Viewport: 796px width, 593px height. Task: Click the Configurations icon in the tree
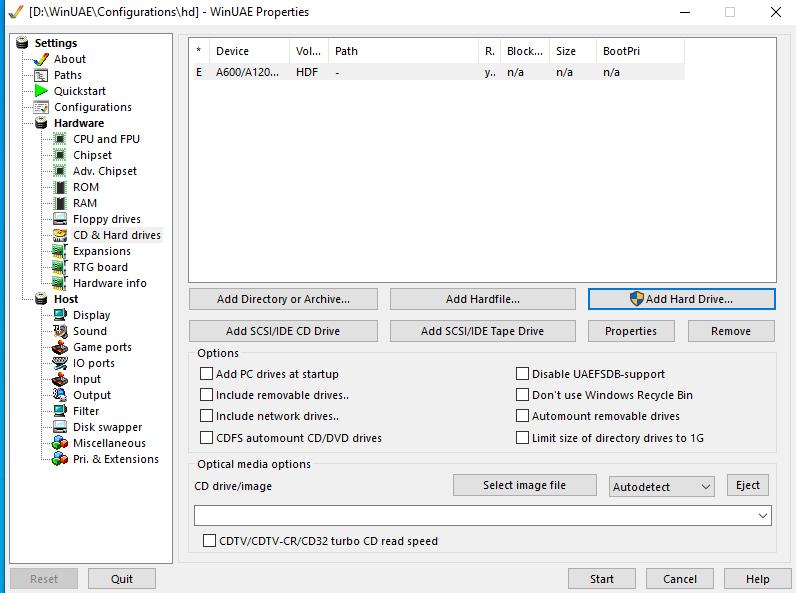41,108
